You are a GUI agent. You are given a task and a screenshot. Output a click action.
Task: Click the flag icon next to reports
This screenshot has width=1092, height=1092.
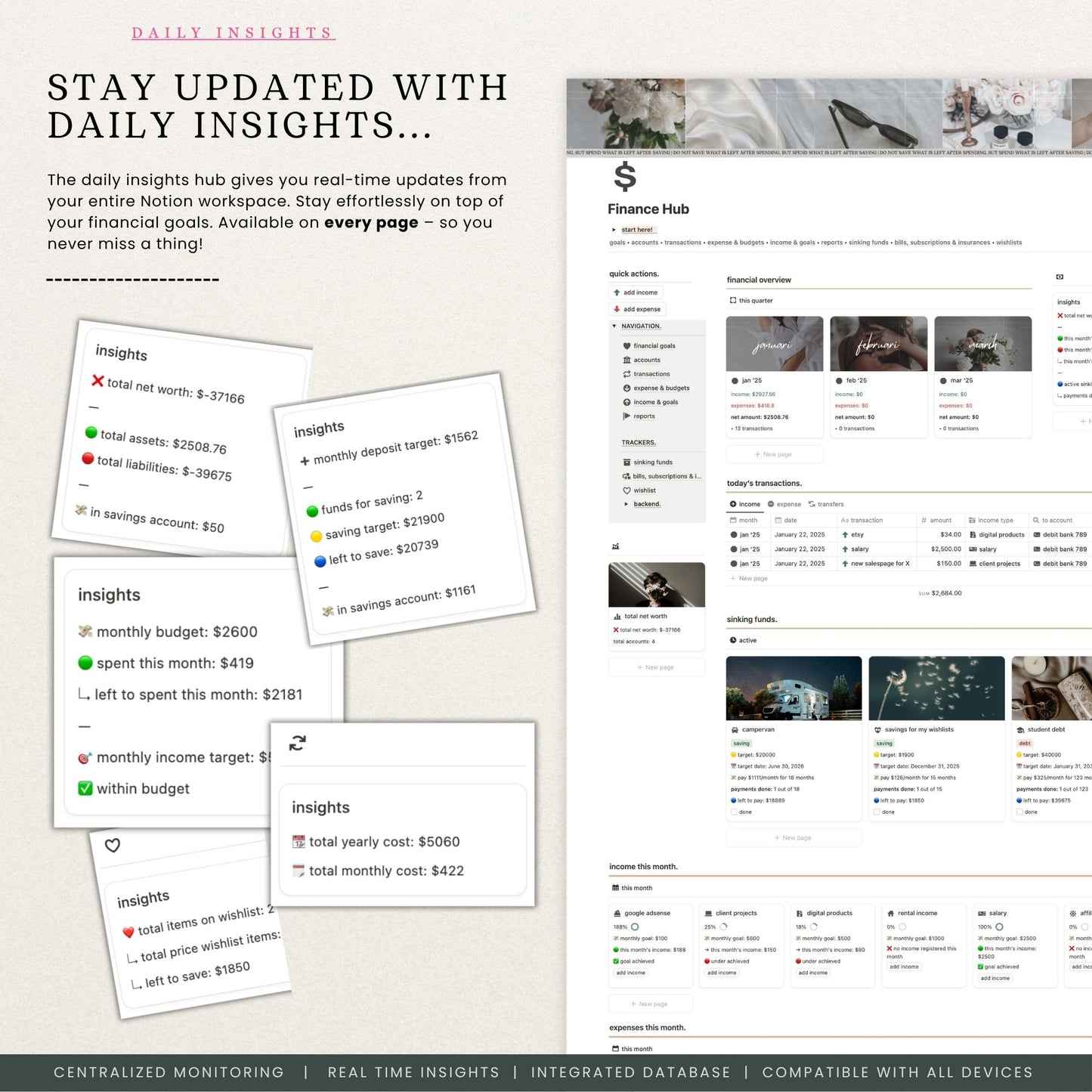coord(626,416)
